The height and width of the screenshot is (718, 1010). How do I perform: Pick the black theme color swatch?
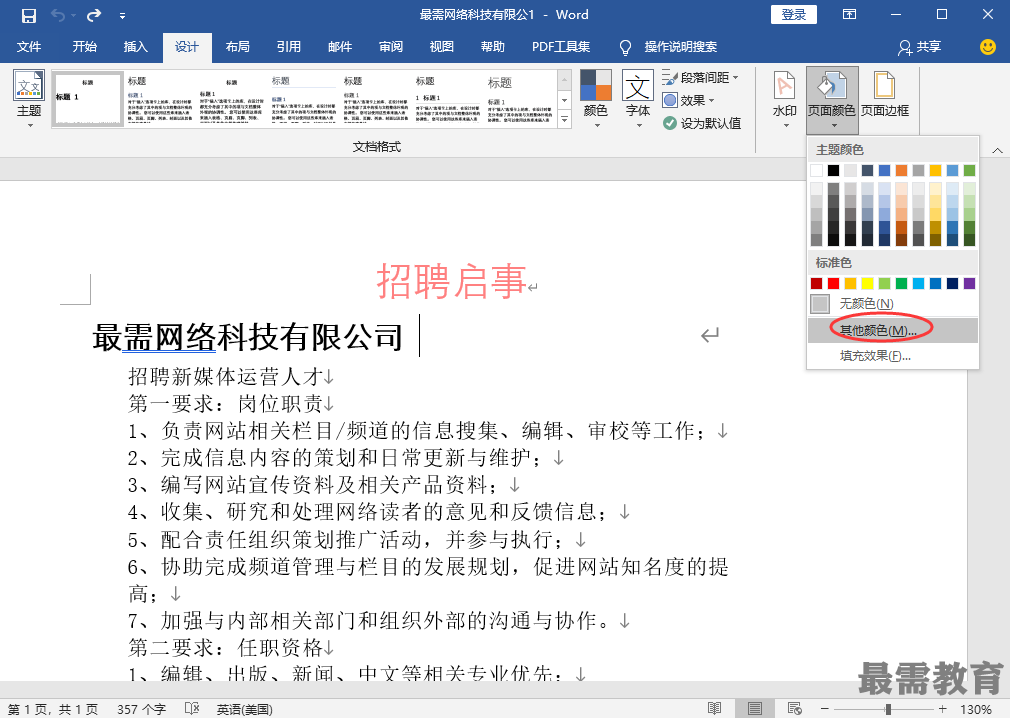coord(834,171)
